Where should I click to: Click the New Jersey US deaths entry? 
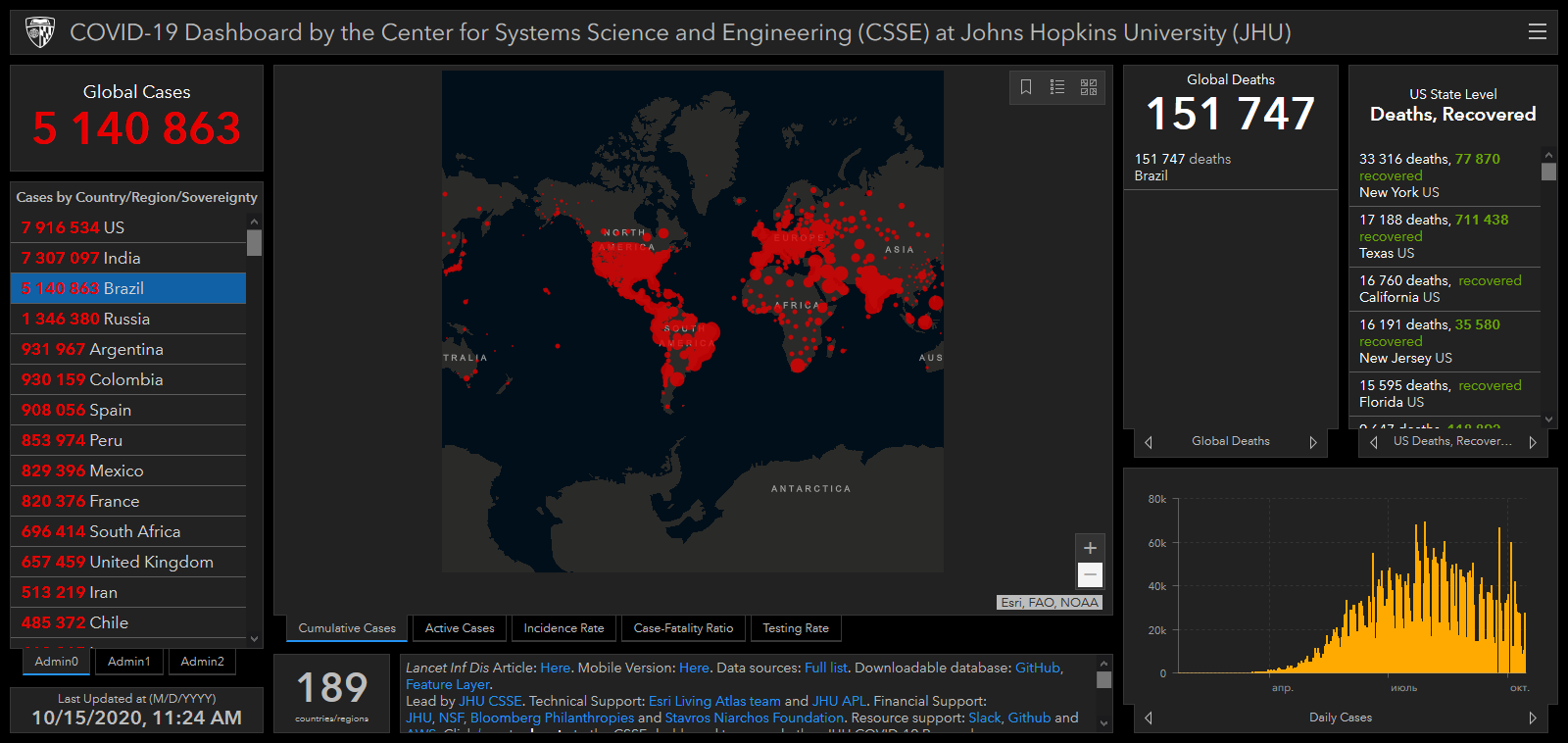(x=1445, y=341)
